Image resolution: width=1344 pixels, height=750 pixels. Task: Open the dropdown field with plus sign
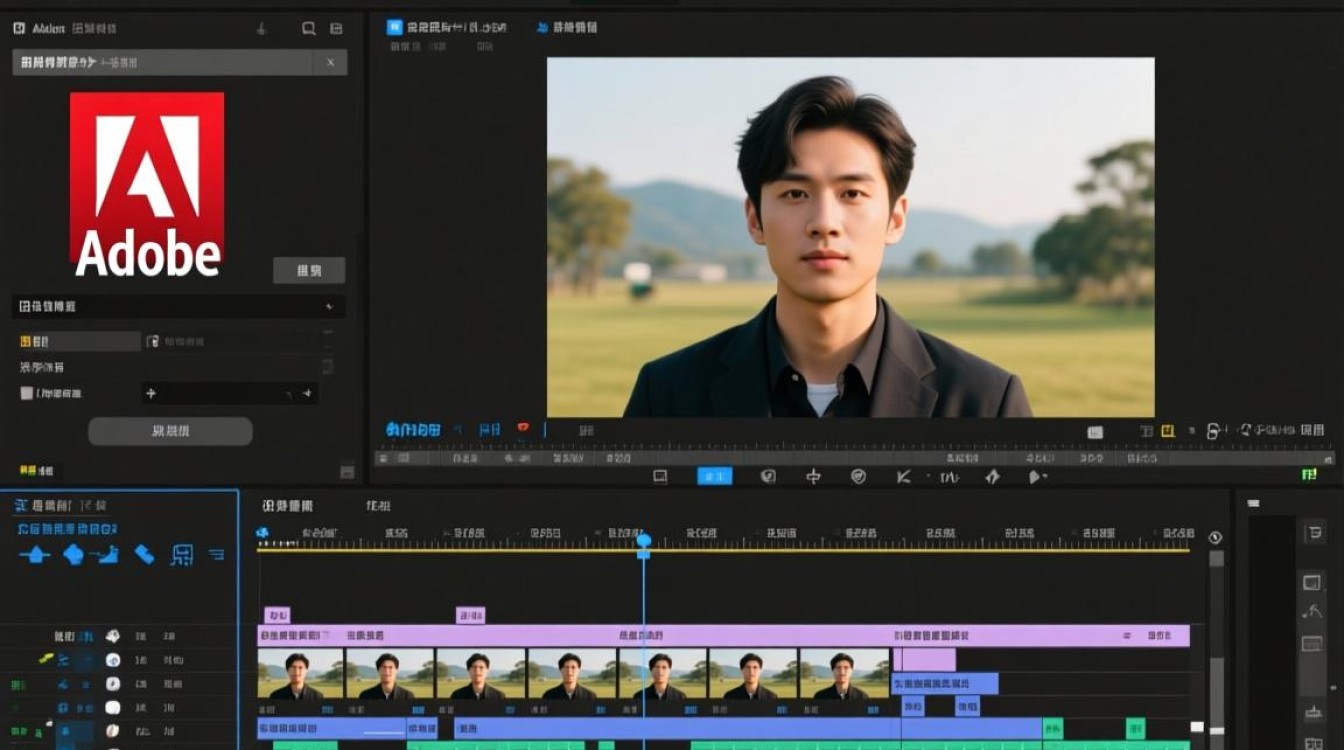pos(229,394)
